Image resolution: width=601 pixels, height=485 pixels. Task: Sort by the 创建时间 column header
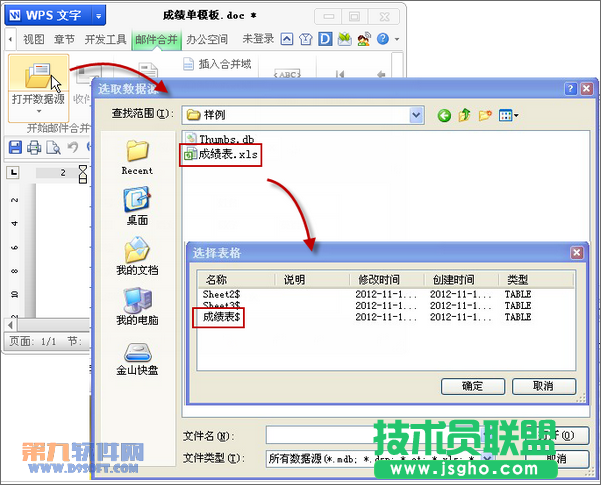[461, 280]
